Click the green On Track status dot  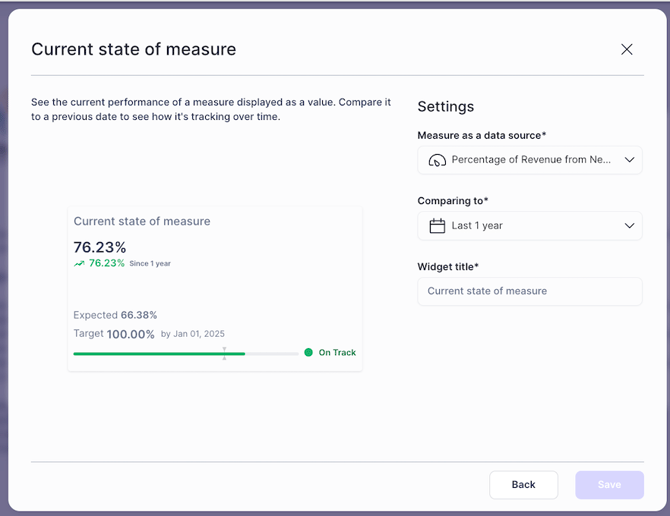(308, 352)
